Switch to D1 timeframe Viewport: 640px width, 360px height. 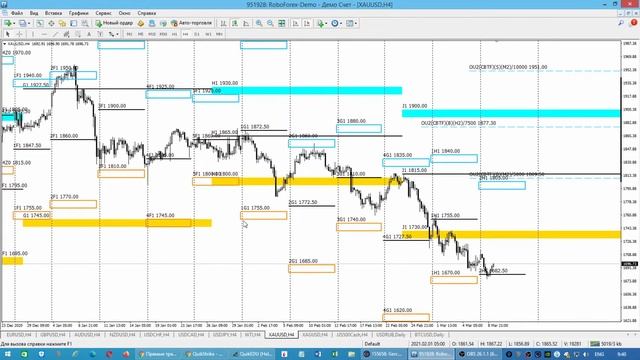[x=197, y=34]
